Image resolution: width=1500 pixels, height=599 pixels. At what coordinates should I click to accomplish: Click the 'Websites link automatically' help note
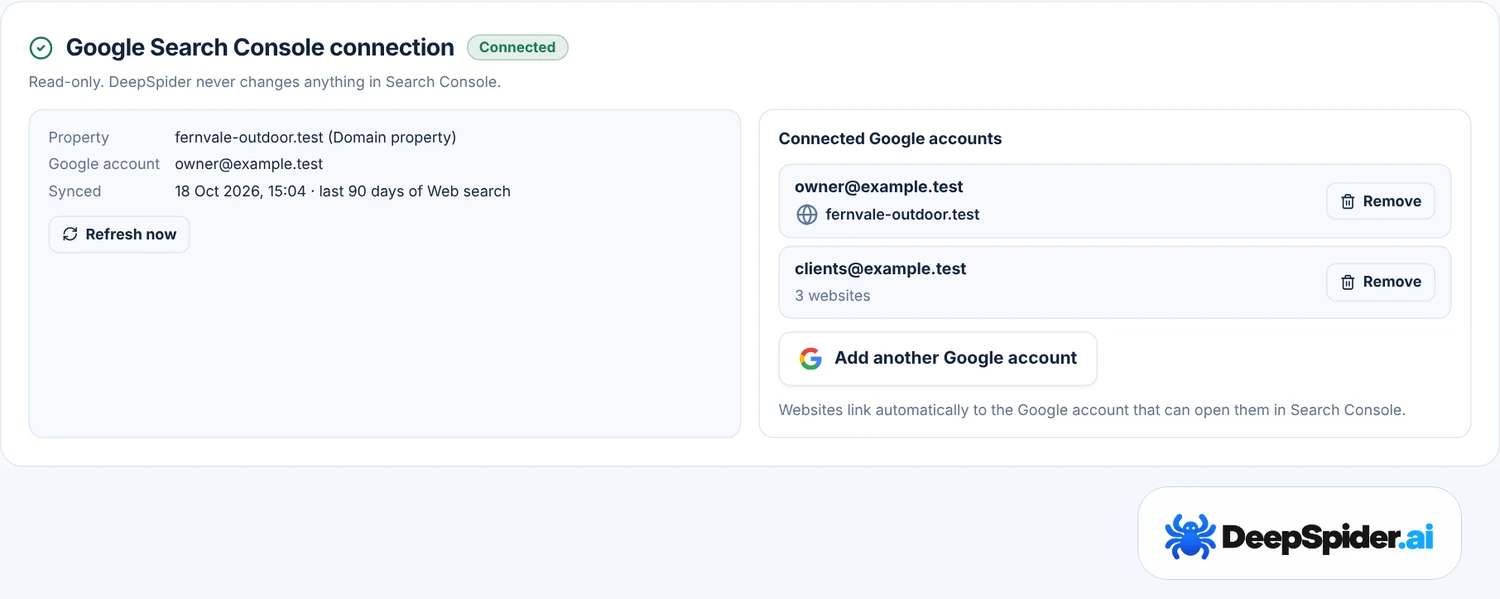point(1092,410)
